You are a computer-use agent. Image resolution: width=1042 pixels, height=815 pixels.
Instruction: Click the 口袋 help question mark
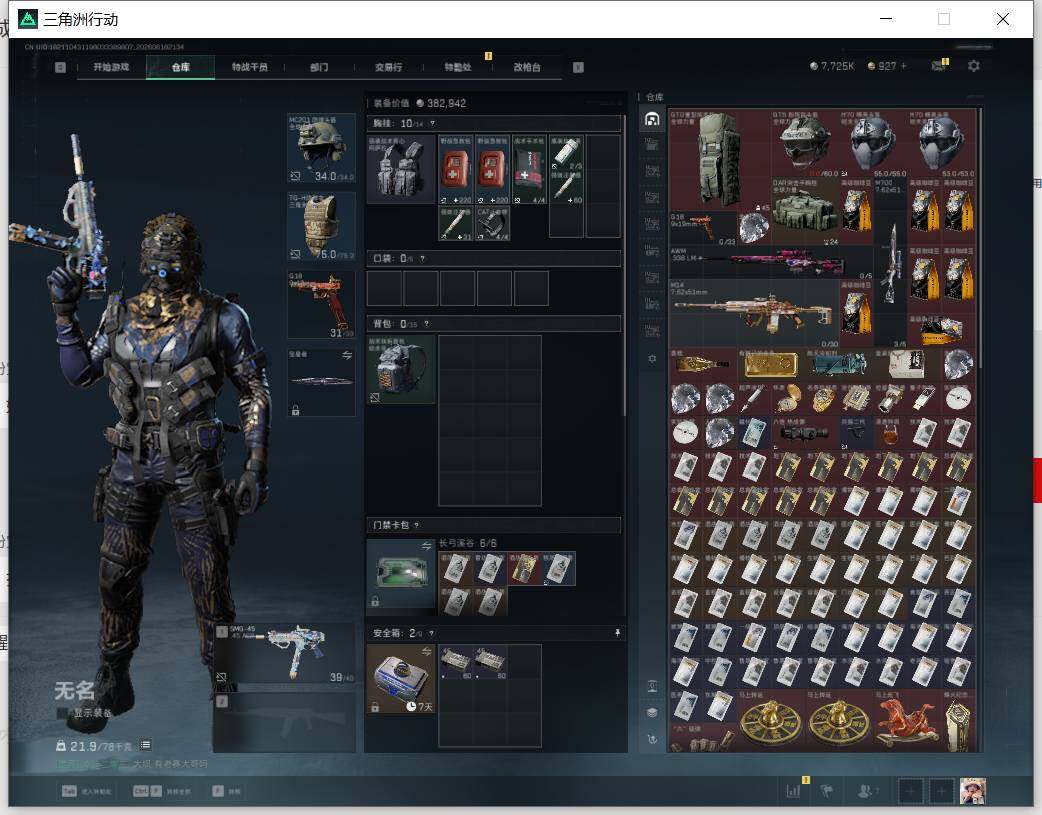[422, 258]
